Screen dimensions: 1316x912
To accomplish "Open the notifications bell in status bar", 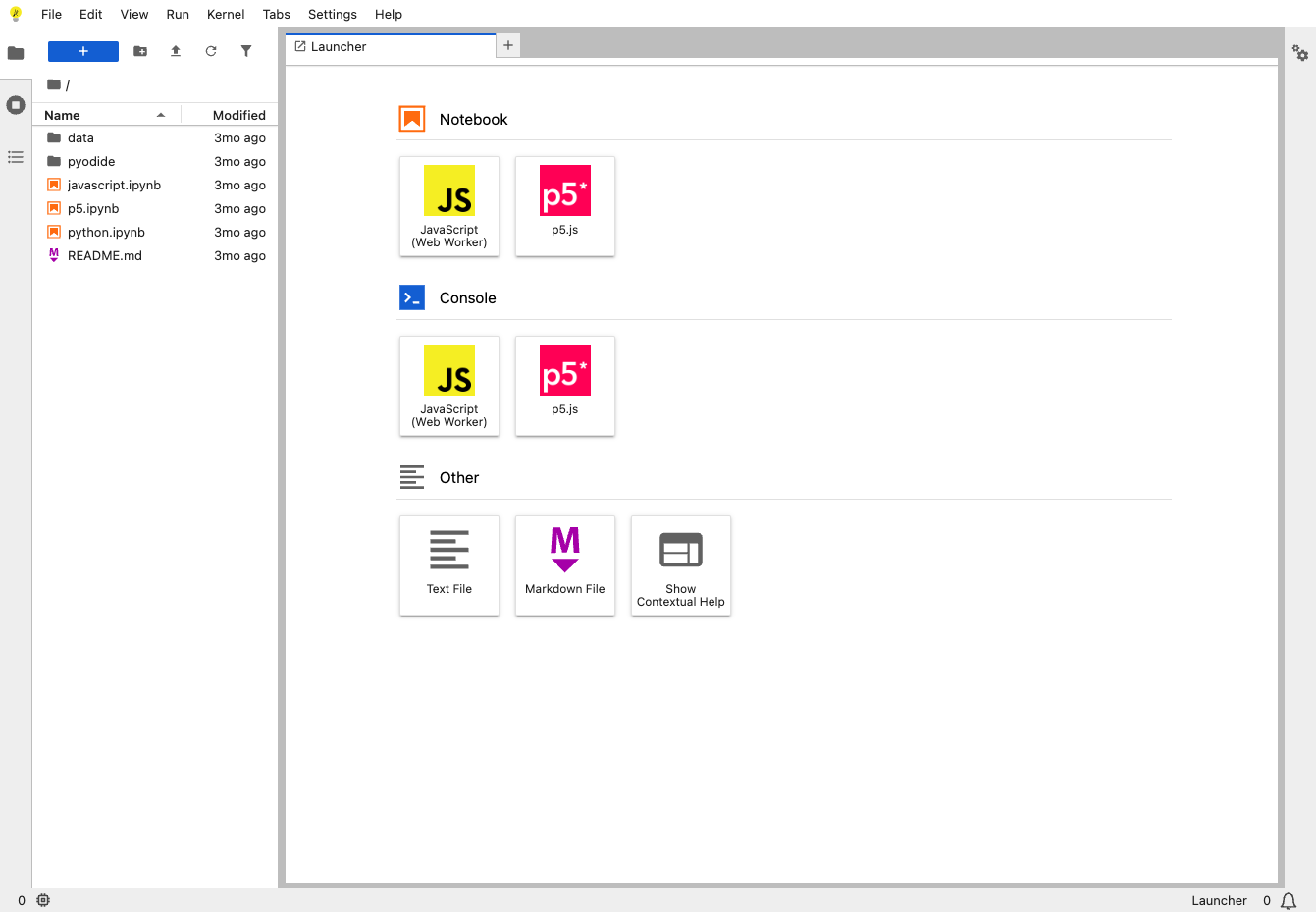I will 1289,900.
